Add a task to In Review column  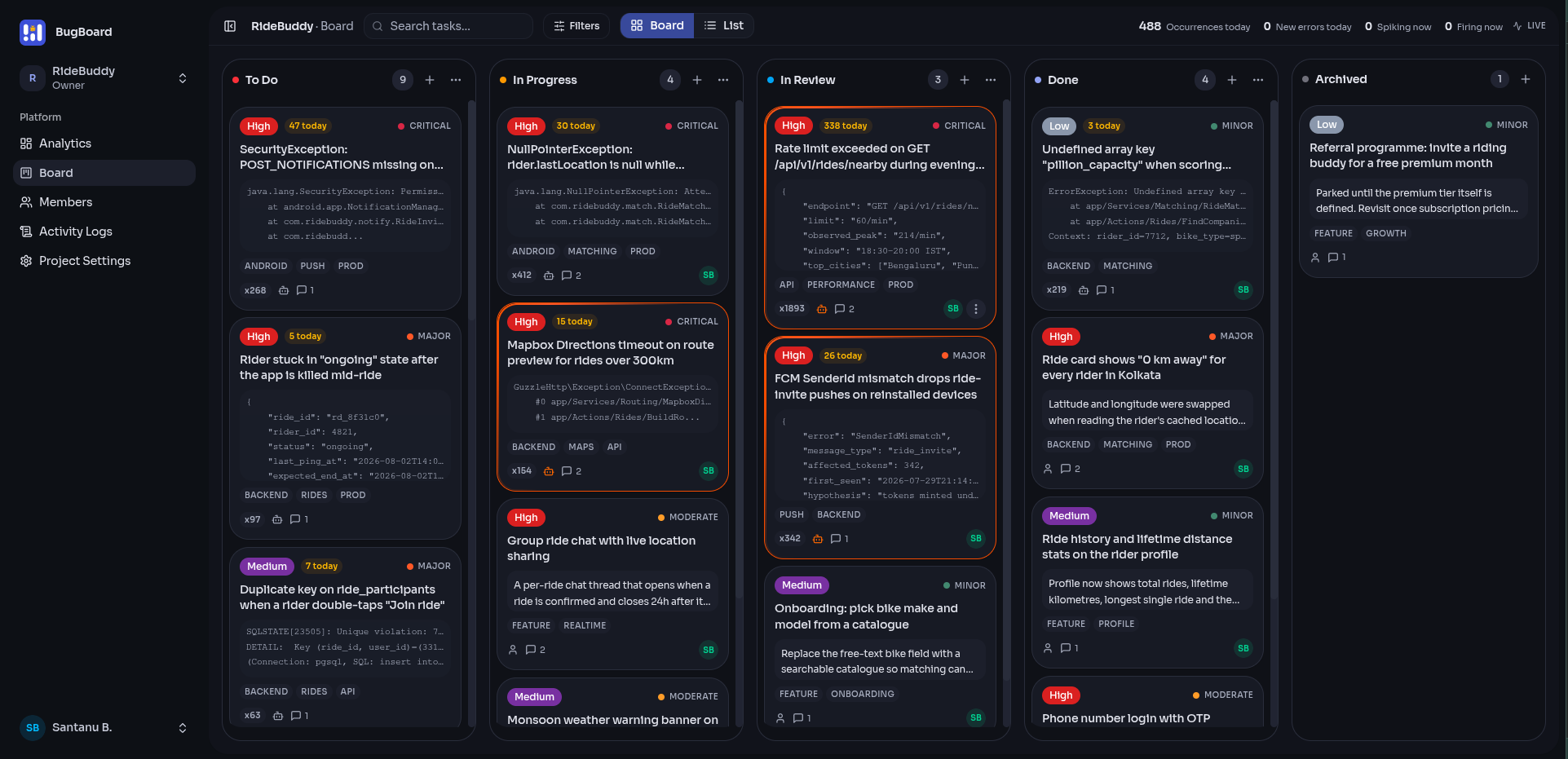tap(965, 80)
